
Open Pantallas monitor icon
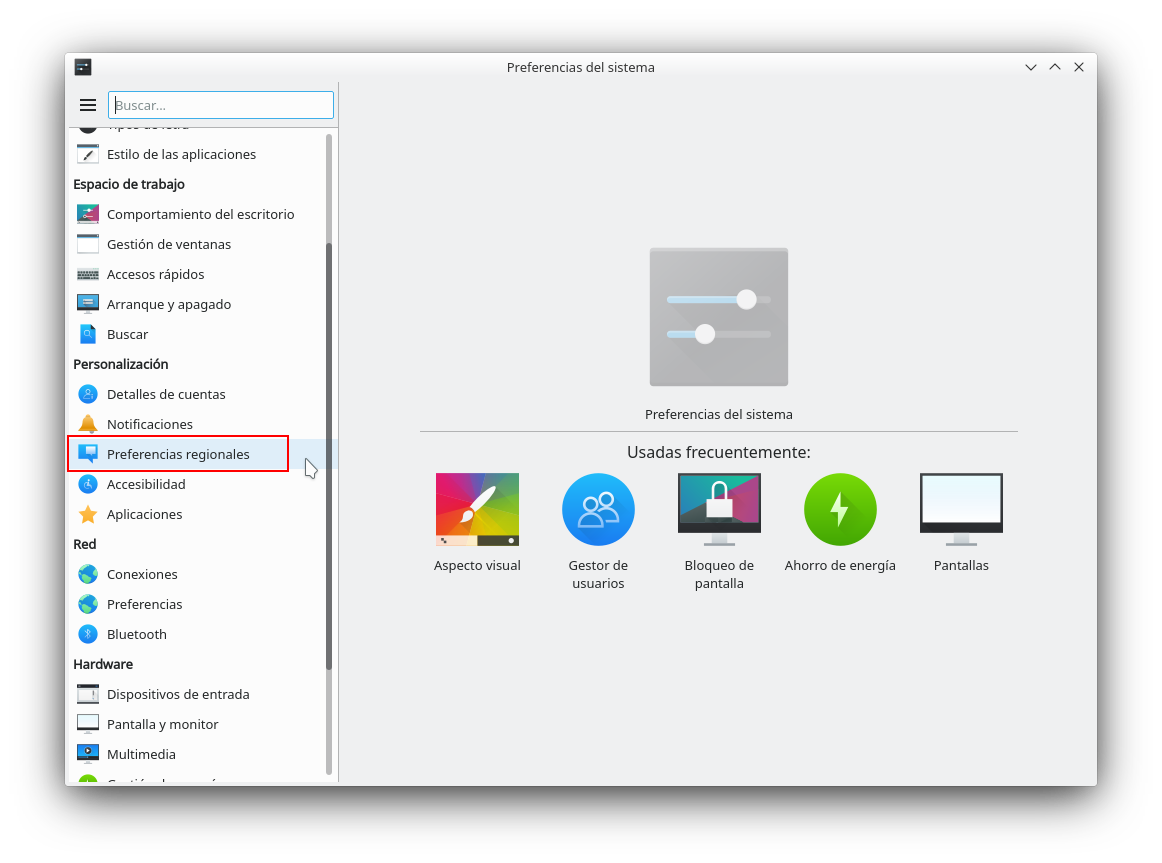pyautogui.click(x=961, y=510)
